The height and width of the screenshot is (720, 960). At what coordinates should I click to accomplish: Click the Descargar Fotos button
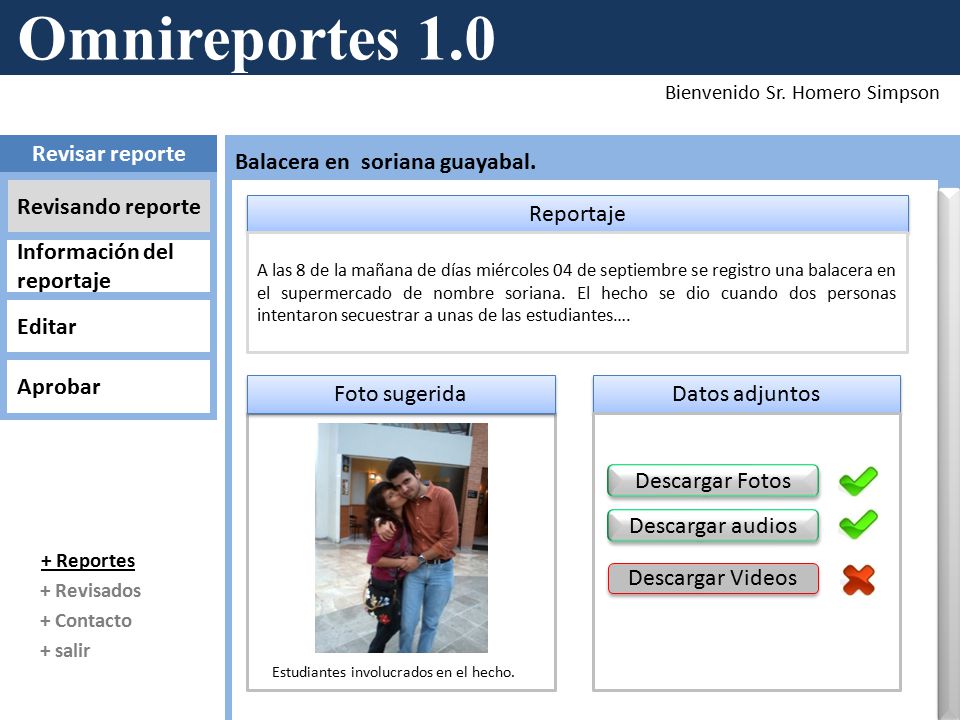pyautogui.click(x=713, y=481)
